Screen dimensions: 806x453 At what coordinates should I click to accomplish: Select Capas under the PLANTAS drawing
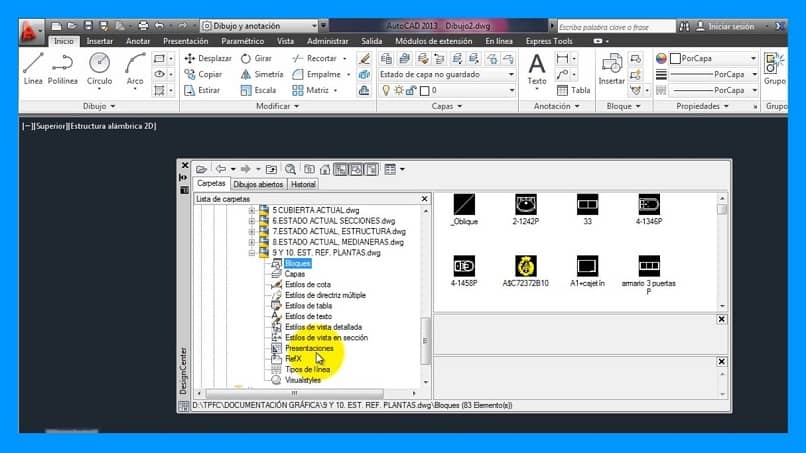295,274
